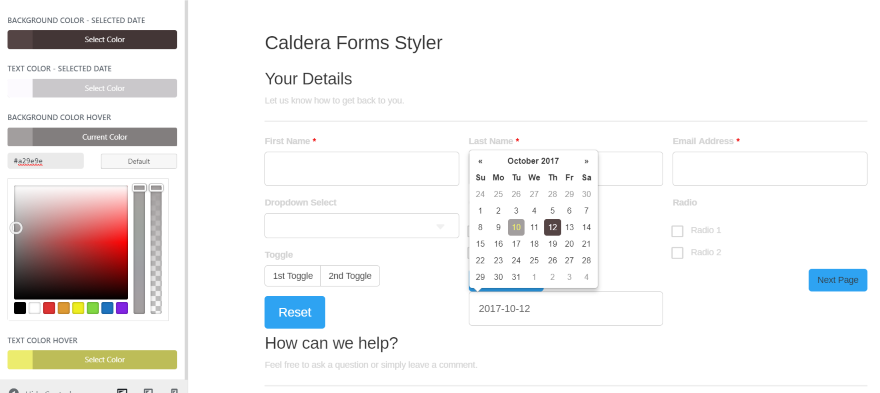The height and width of the screenshot is (393, 880).
Task: Open Text Color Hover color picker
Action: [92, 360]
